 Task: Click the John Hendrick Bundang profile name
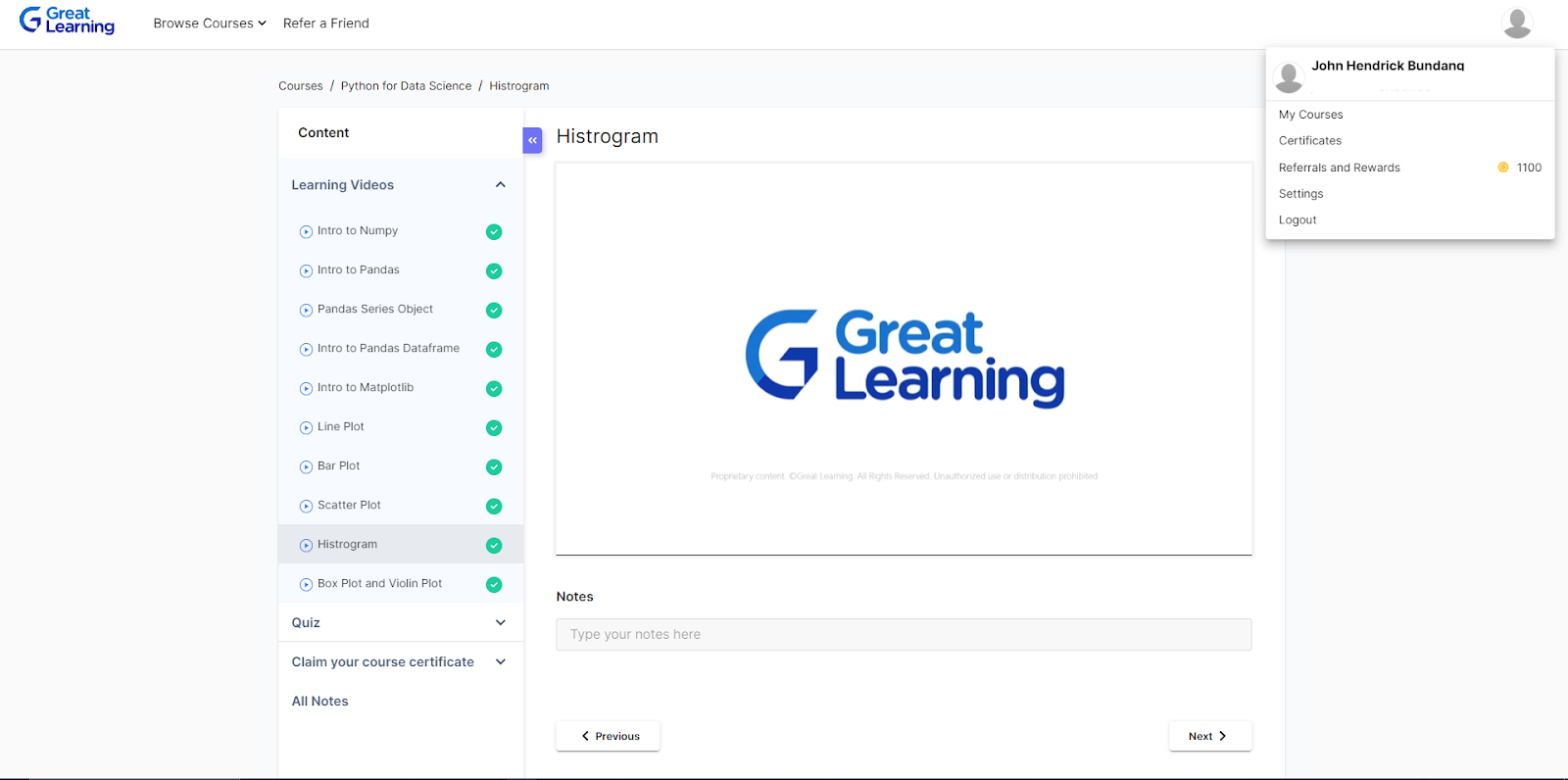click(1388, 66)
